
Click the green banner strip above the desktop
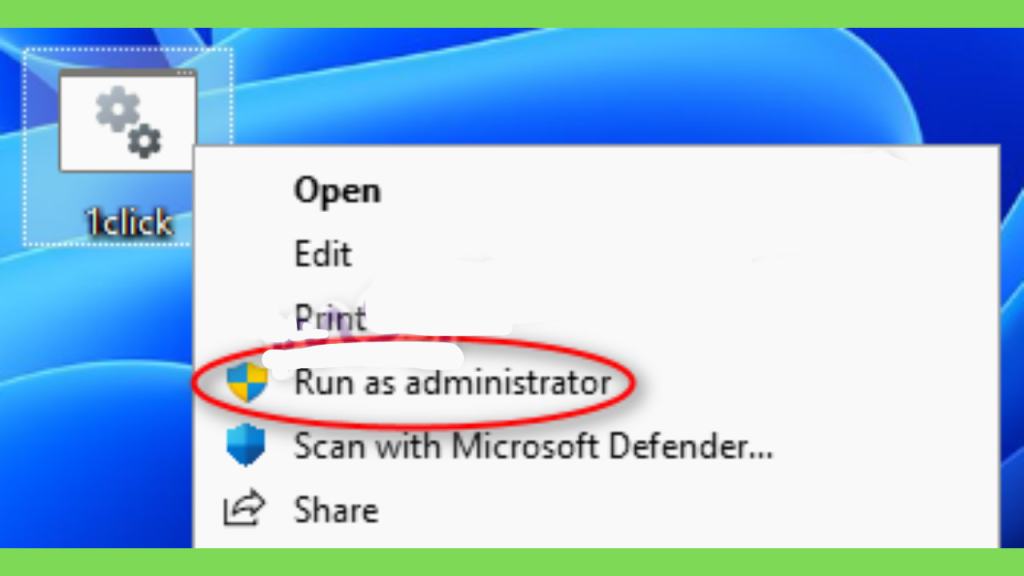[x=512, y=14]
